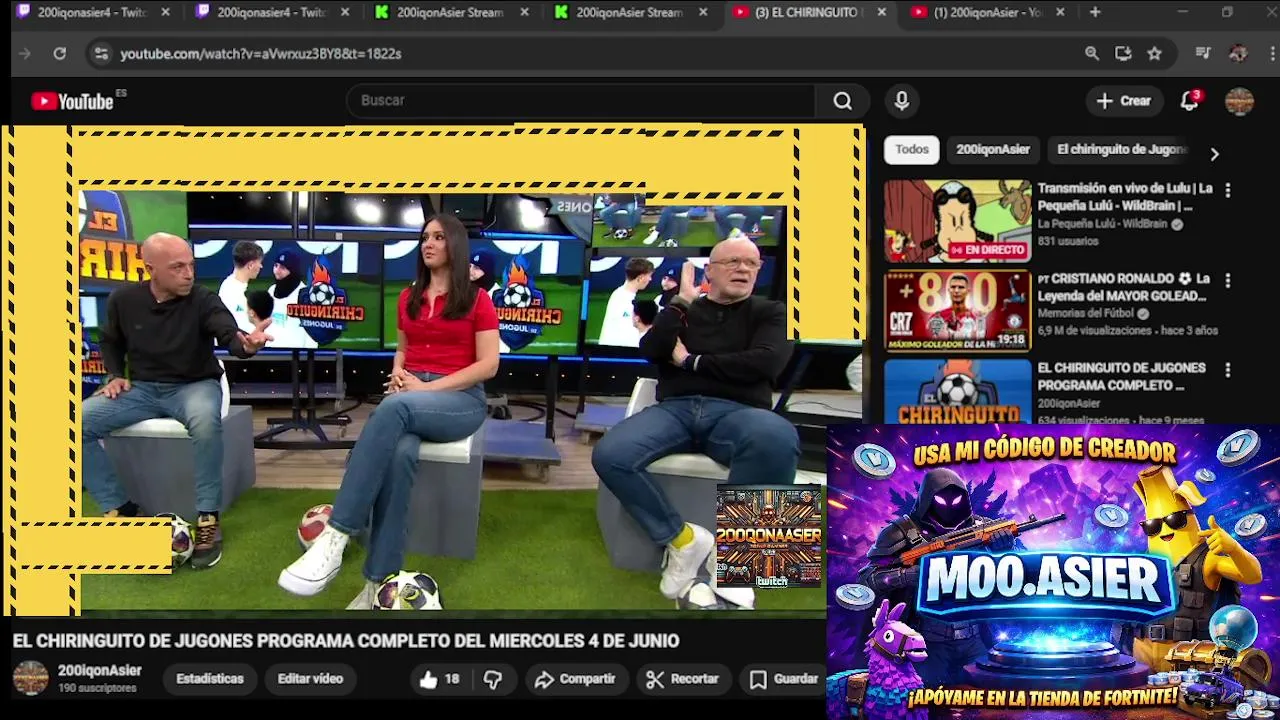Image resolution: width=1280 pixels, height=720 pixels.
Task: Bookmark this page with the star icon
Action: 1155,54
